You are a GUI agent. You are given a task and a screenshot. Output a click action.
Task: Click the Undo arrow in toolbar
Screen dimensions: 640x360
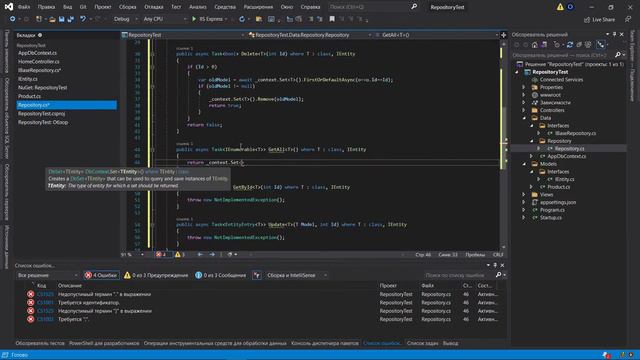point(83,19)
